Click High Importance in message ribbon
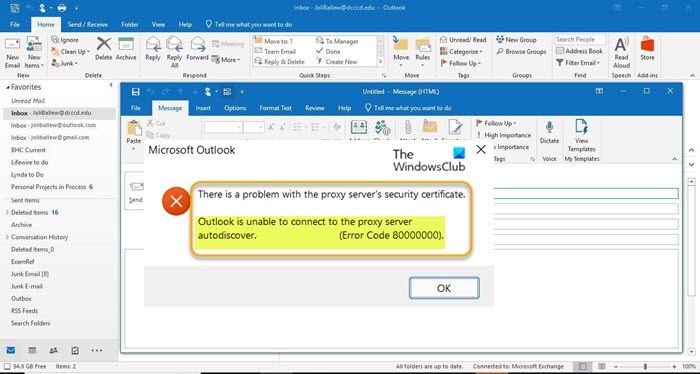This screenshot has height=374, width=700. [x=504, y=135]
